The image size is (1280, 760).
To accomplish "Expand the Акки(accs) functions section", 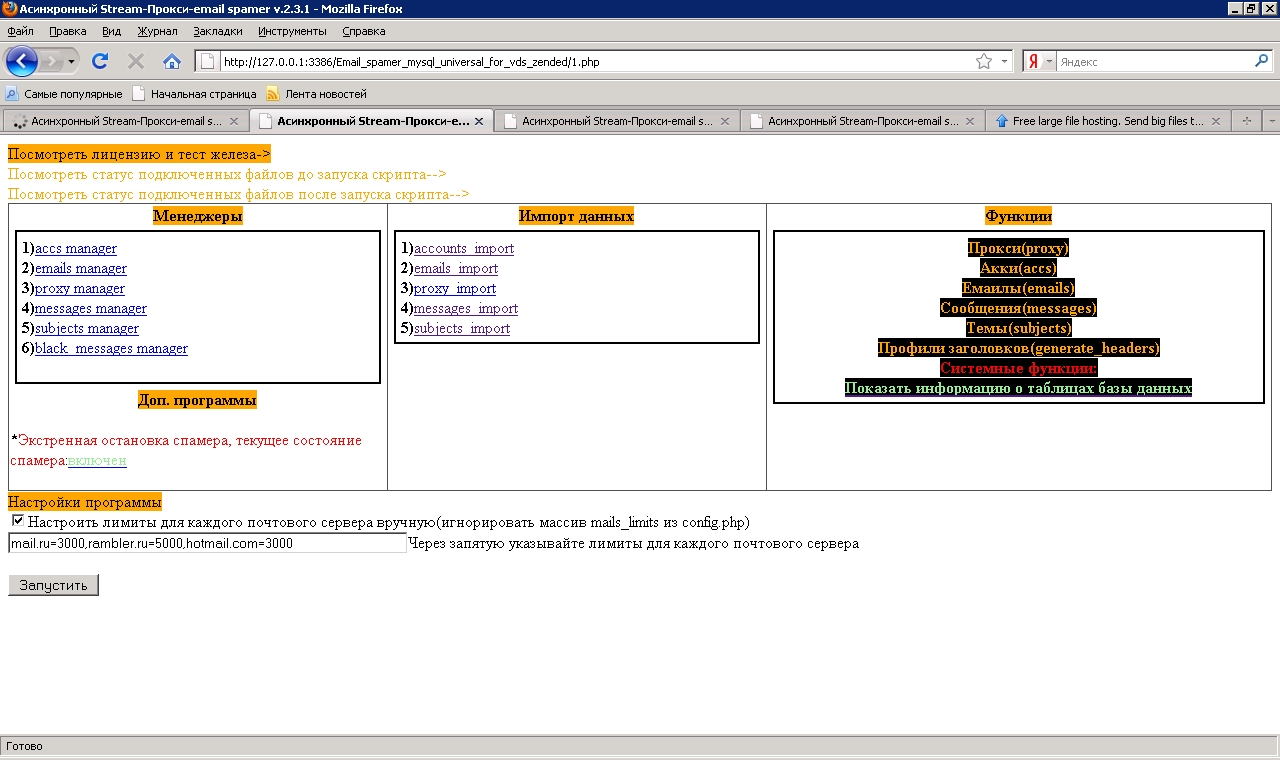I will click(1018, 268).
